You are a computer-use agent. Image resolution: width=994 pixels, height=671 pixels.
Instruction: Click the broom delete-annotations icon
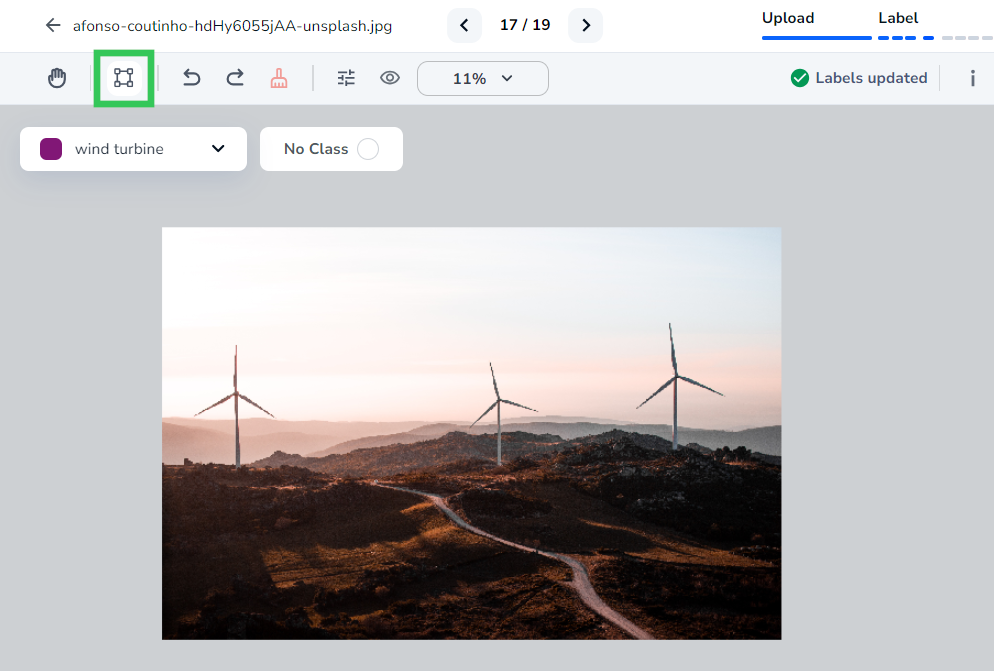click(x=279, y=77)
